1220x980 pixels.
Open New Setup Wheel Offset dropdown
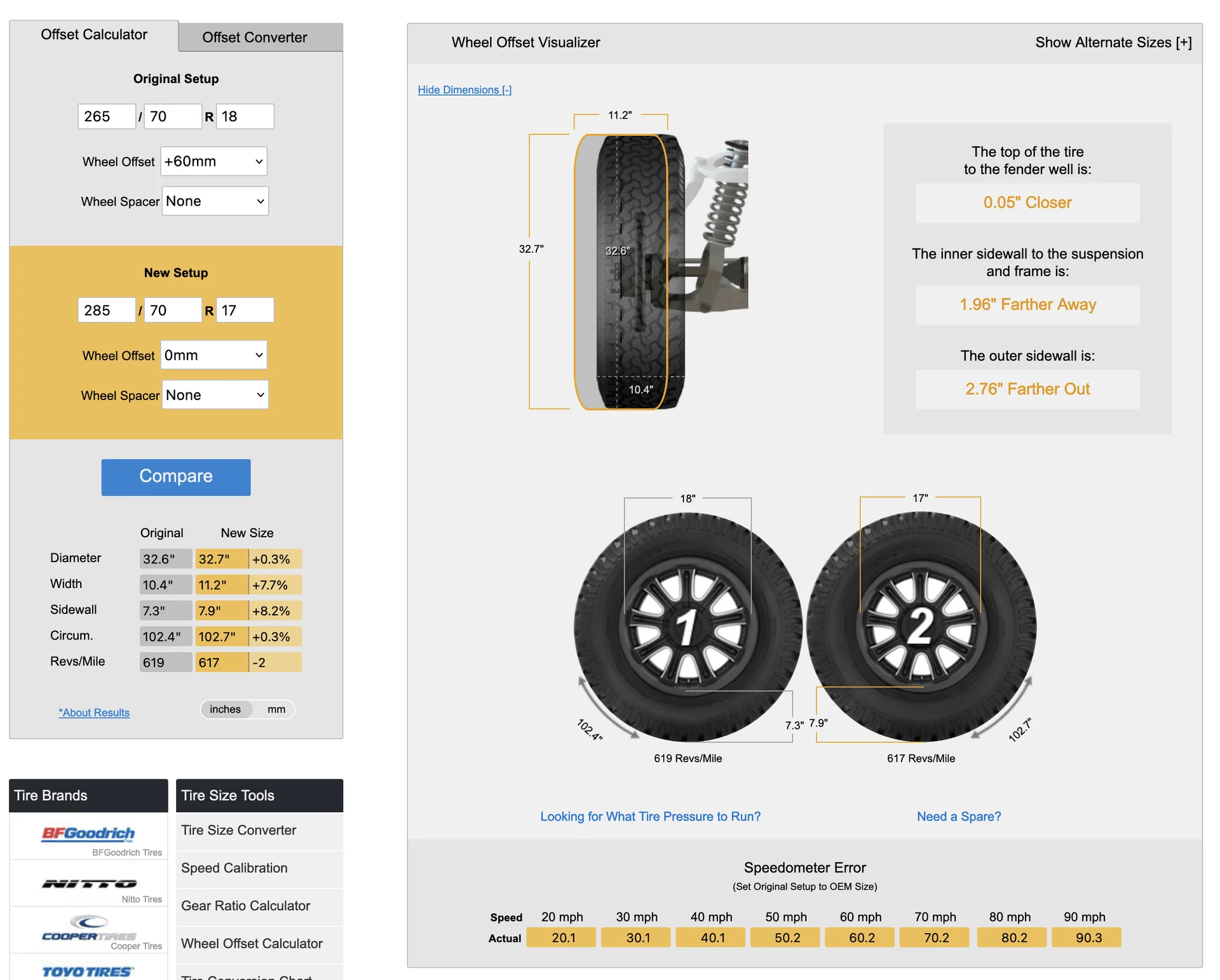[213, 355]
